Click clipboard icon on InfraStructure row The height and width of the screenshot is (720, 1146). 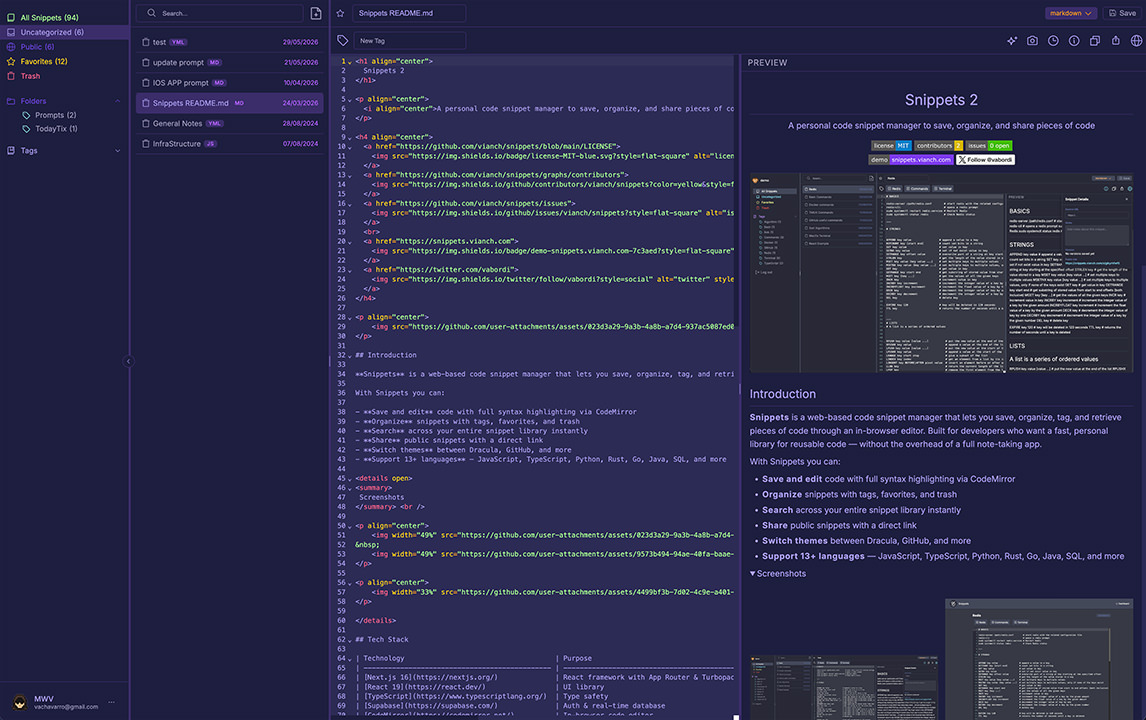click(145, 144)
